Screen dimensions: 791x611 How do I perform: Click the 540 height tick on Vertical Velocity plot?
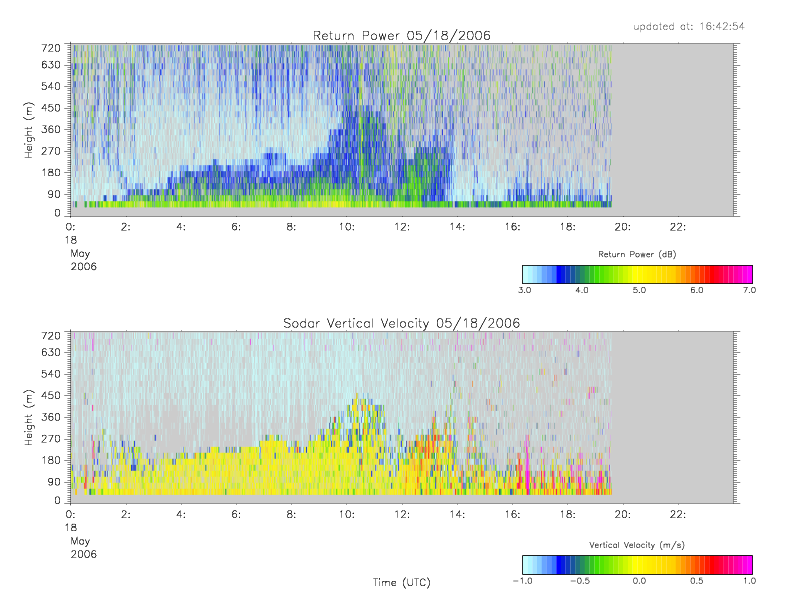(x=51, y=374)
